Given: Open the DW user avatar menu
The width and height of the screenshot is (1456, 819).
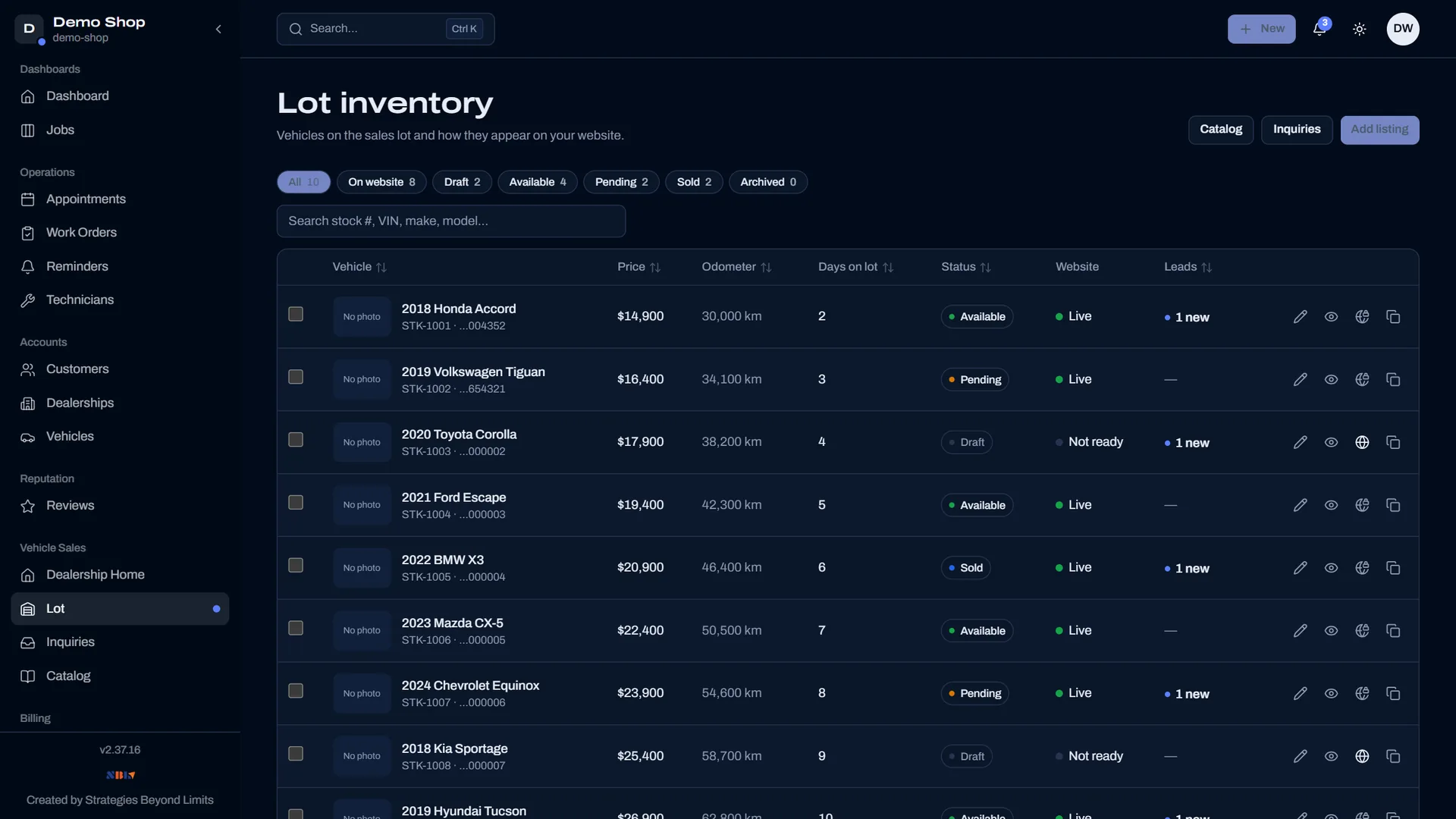Looking at the screenshot, I should tap(1403, 29).
